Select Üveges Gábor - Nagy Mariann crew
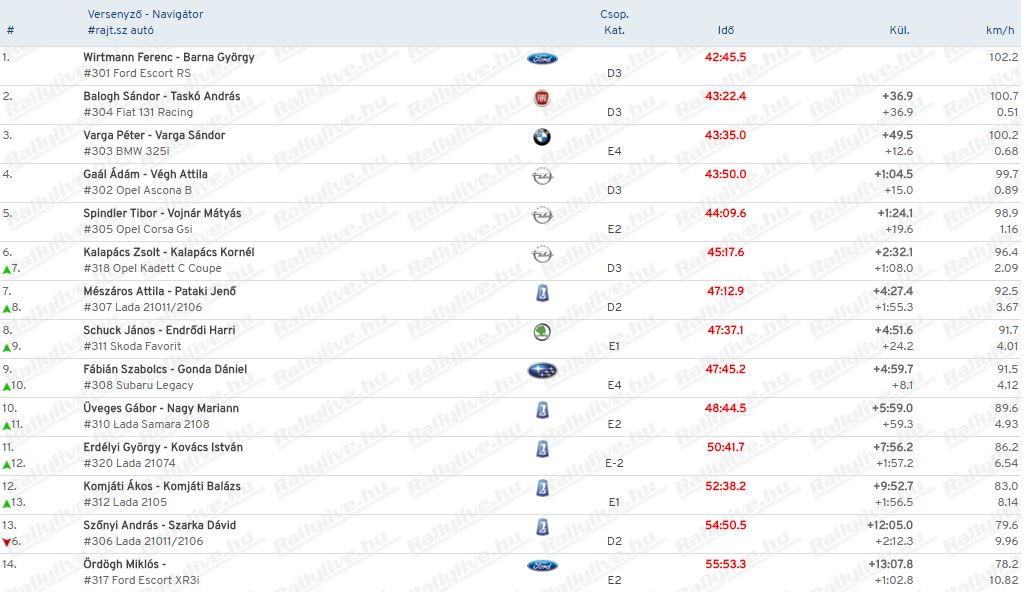Screen dimensions: 1026x596 tap(160, 408)
